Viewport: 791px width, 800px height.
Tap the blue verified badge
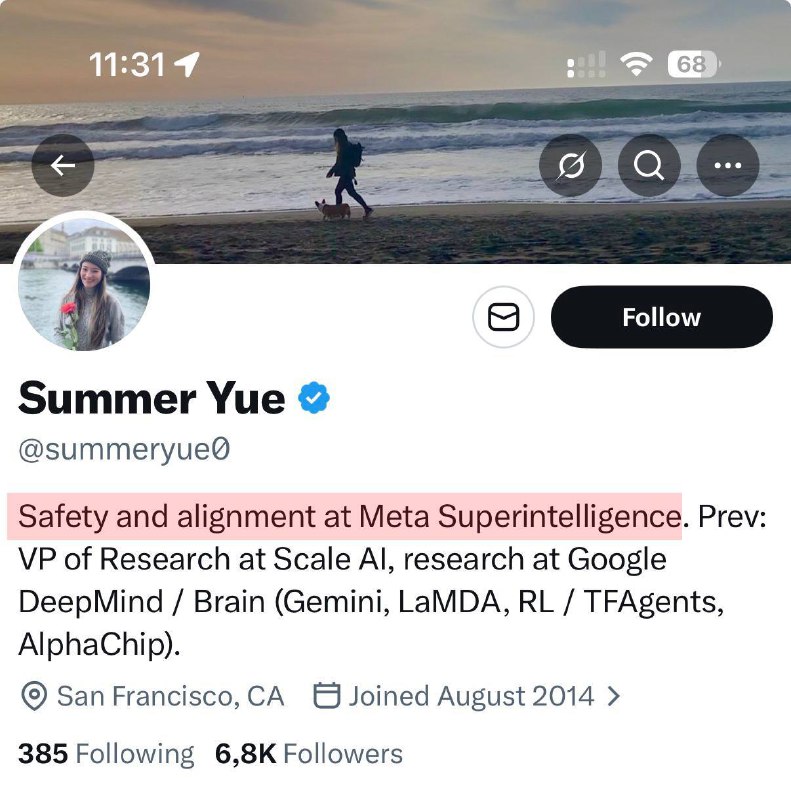315,399
